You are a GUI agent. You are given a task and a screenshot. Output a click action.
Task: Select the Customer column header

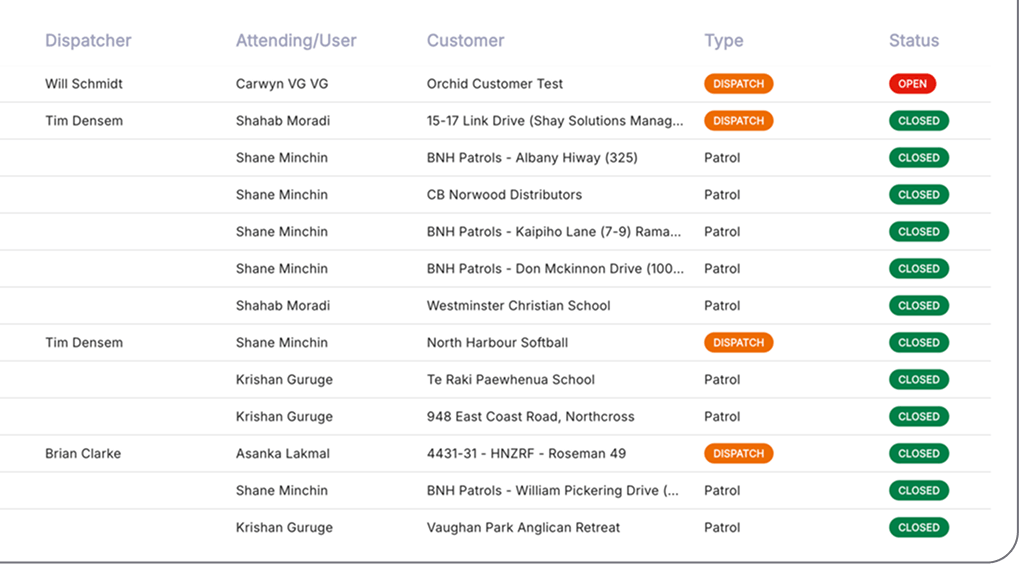465,40
